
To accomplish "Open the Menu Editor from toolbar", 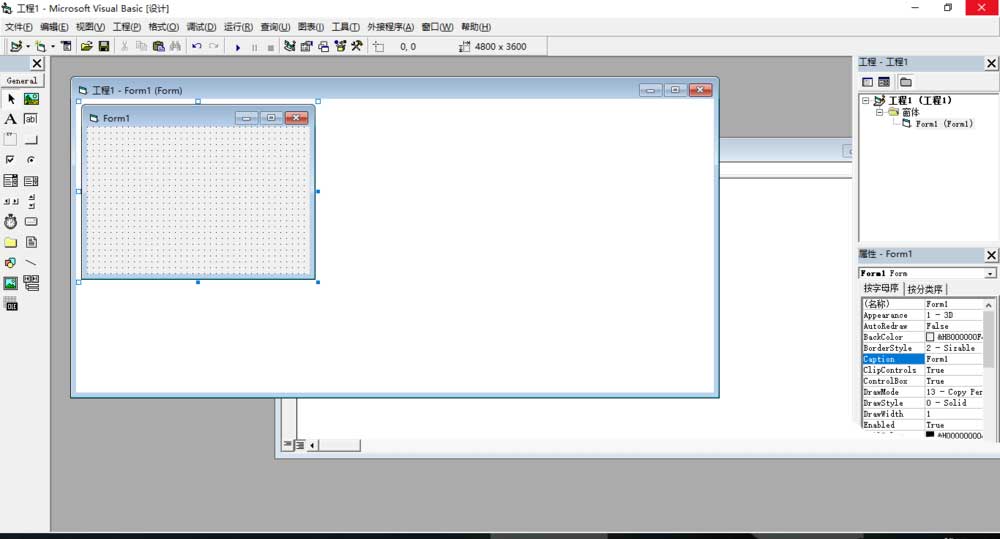I will click(66, 47).
